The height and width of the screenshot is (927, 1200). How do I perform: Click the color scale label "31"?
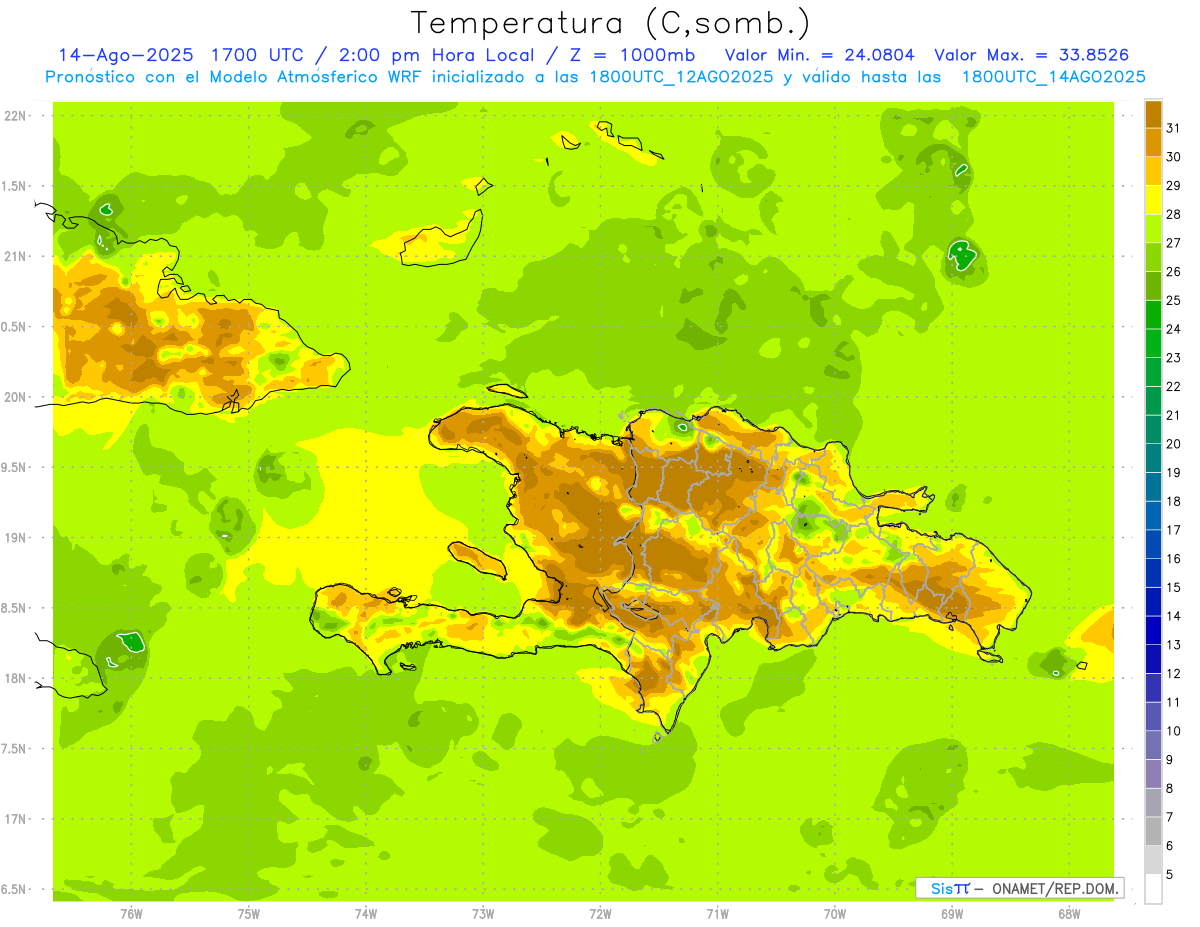(1173, 128)
